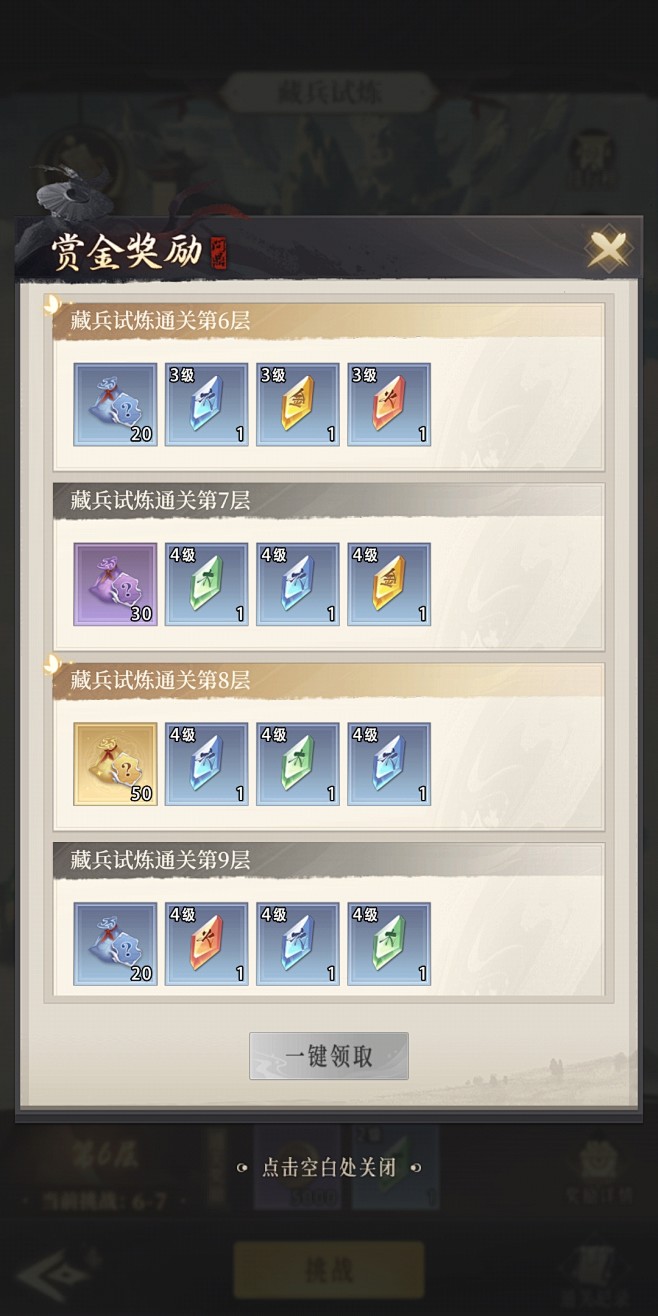Tap the yellow 4级 gem in 第7层 row

[x=389, y=584]
